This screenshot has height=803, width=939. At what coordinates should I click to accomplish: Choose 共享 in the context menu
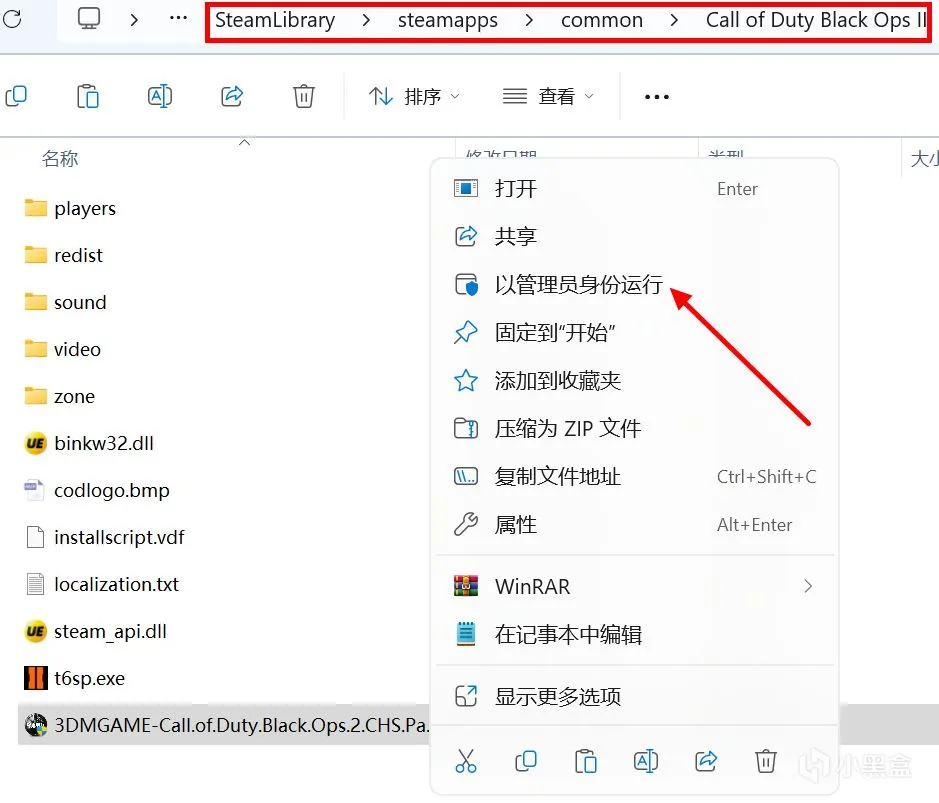coord(635,237)
